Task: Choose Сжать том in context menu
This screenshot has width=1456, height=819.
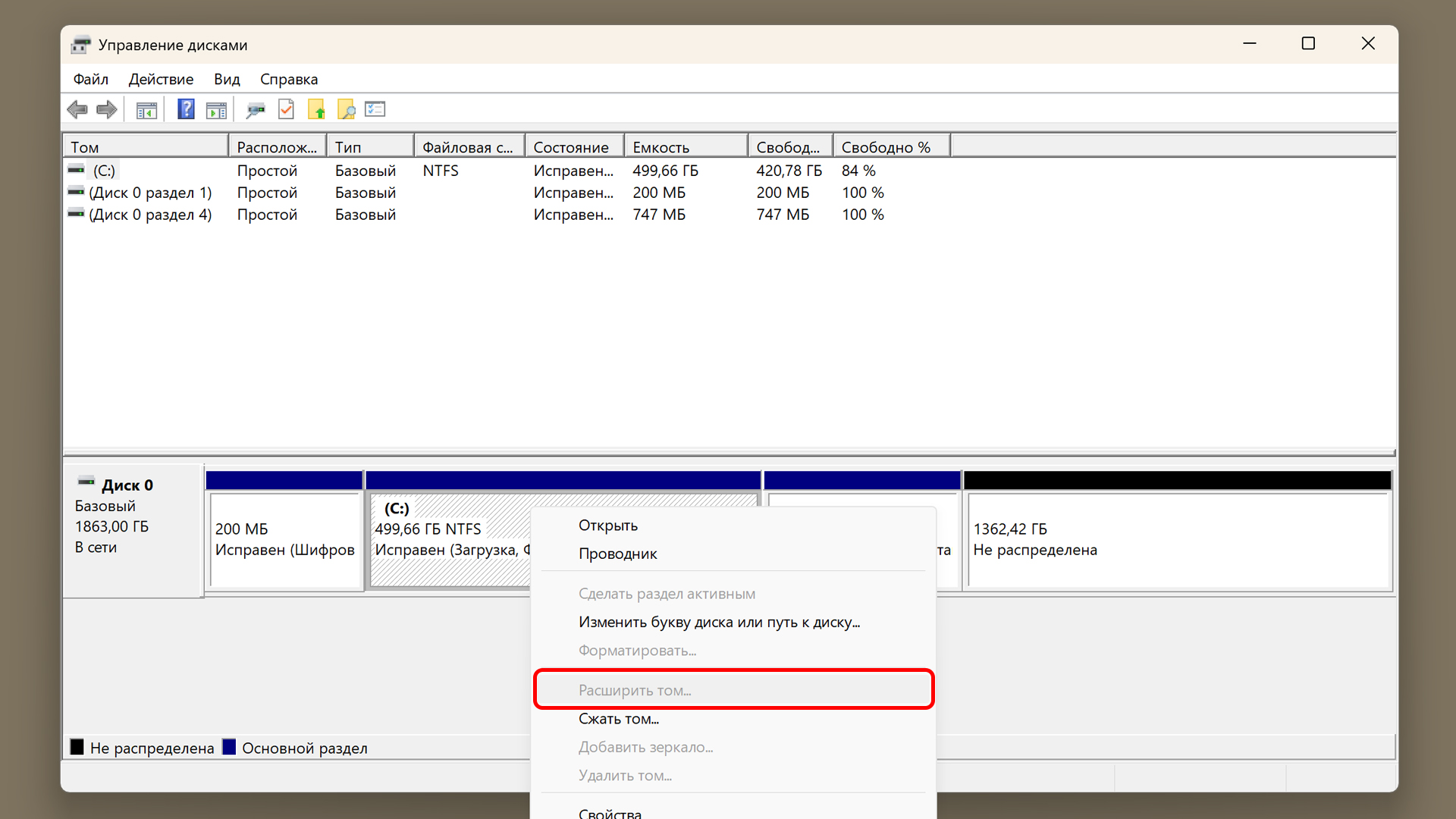Action: [619, 718]
